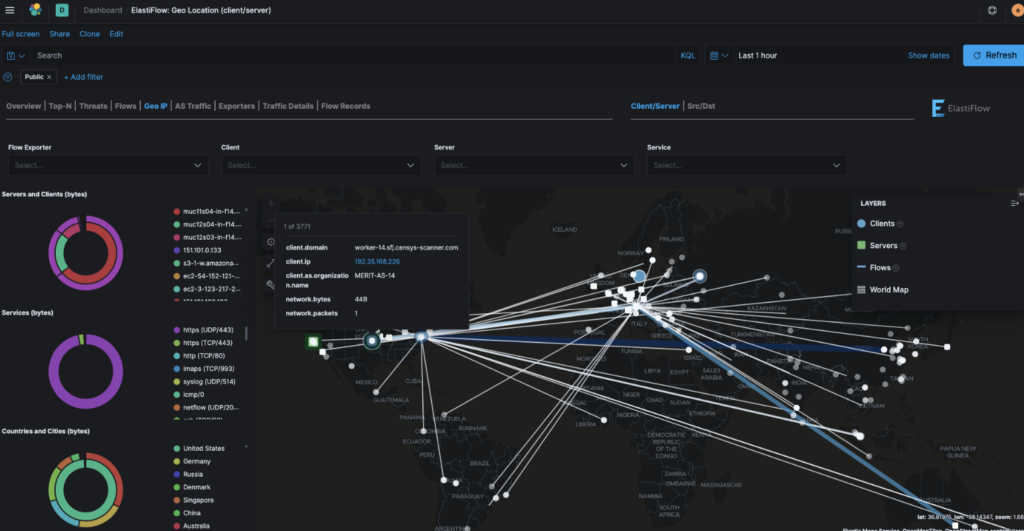
Task: Open the Flow Records tab
Action: click(x=345, y=106)
